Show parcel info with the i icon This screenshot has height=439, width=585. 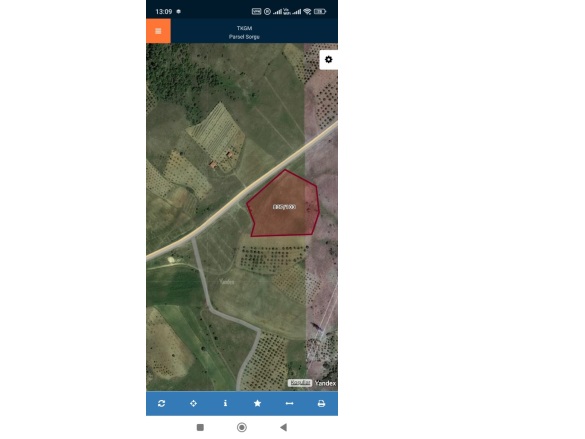(225, 403)
